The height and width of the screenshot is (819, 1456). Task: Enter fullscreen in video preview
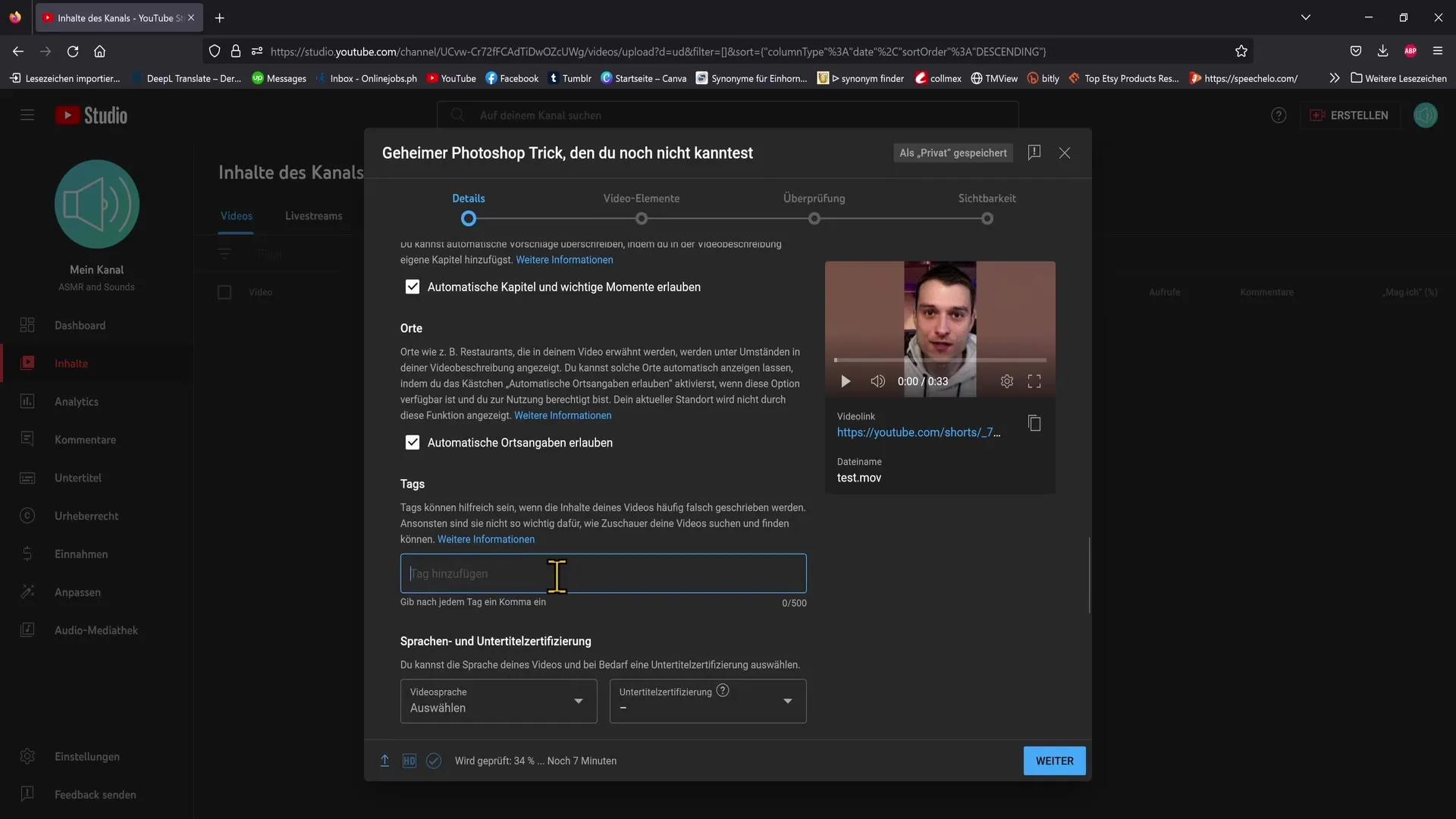[1034, 381]
